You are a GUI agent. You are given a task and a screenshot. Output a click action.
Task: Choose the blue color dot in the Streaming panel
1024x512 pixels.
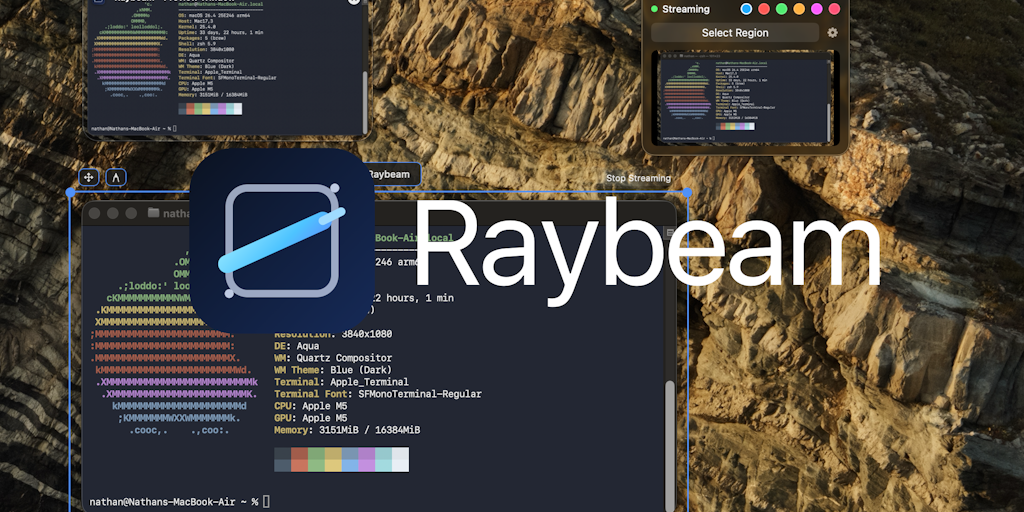(746, 9)
